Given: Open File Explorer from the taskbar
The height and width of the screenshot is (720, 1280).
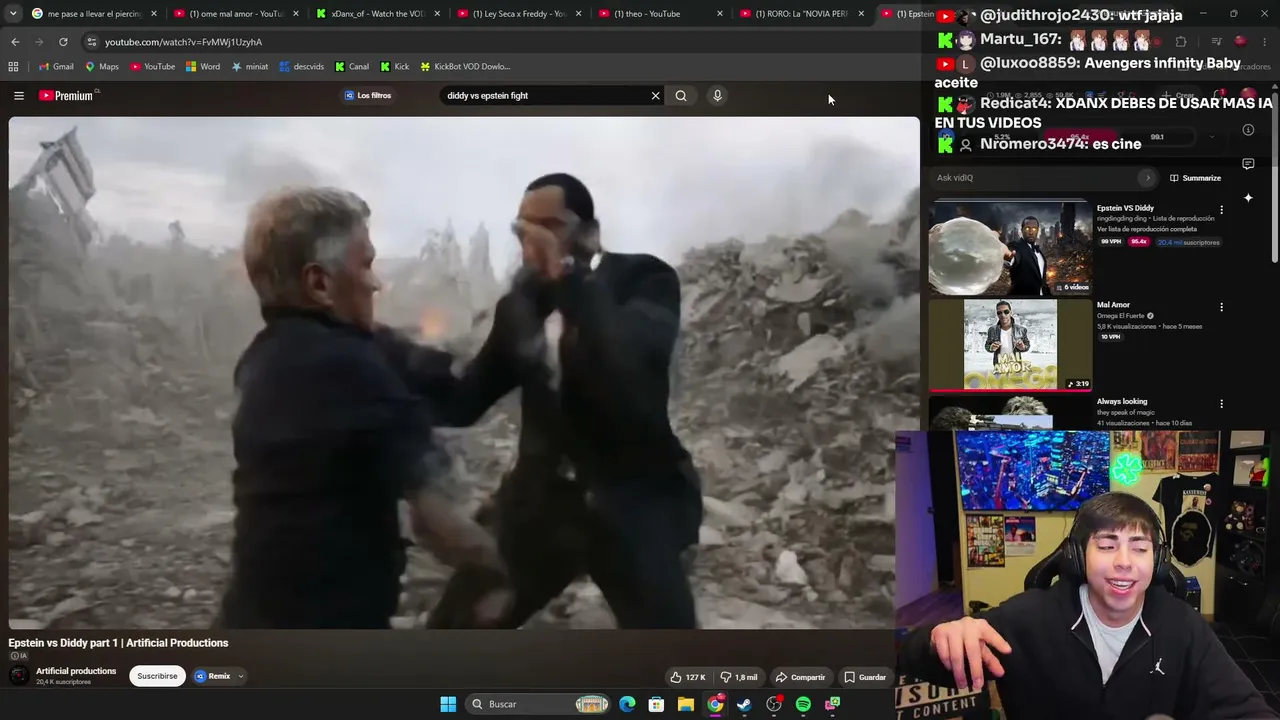Looking at the screenshot, I should 686,704.
